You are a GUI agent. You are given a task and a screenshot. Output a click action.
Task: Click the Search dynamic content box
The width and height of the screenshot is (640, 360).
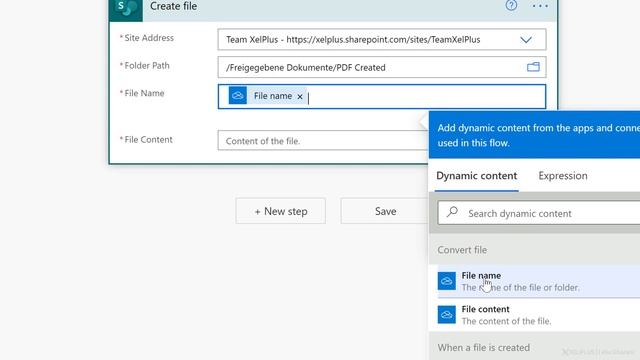(x=539, y=213)
